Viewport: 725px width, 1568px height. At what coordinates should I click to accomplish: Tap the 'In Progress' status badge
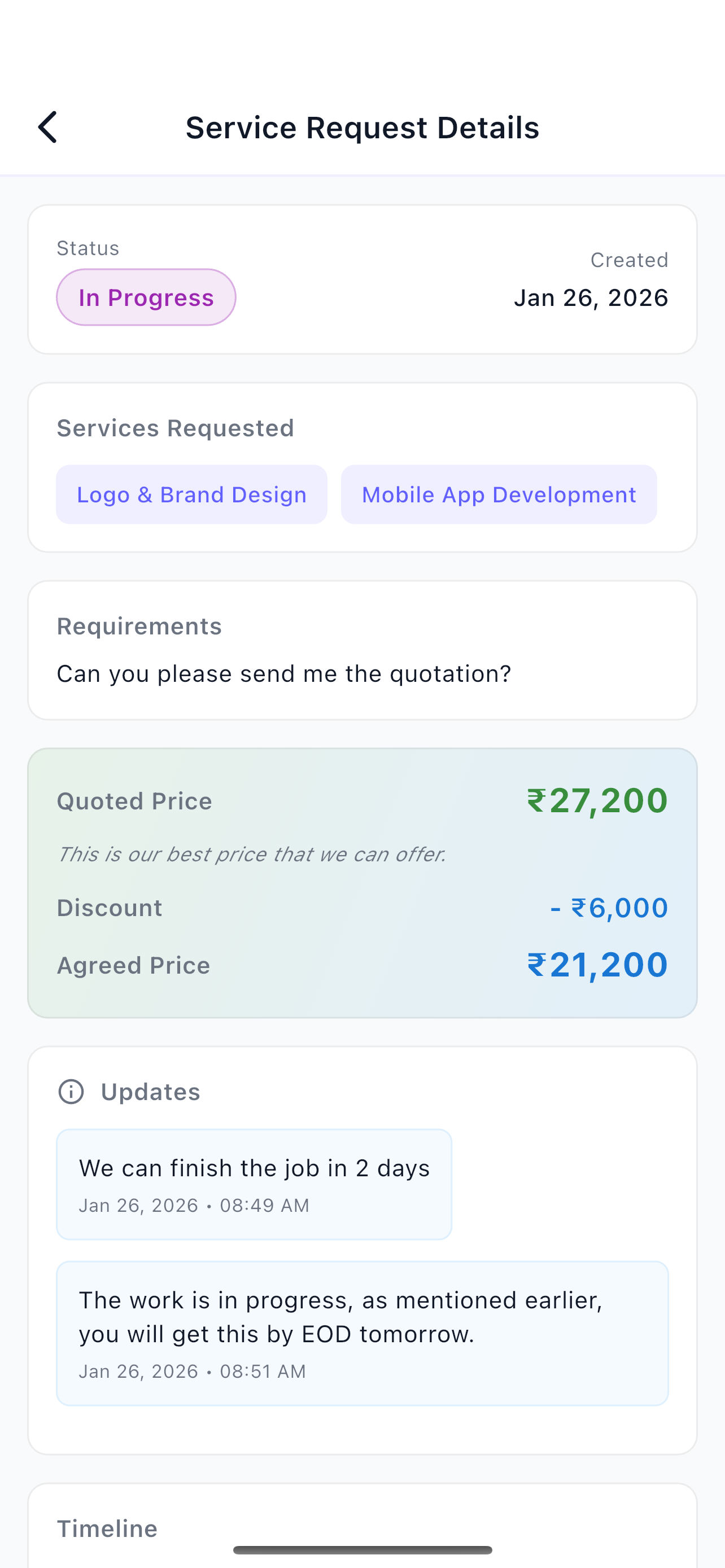(x=146, y=297)
